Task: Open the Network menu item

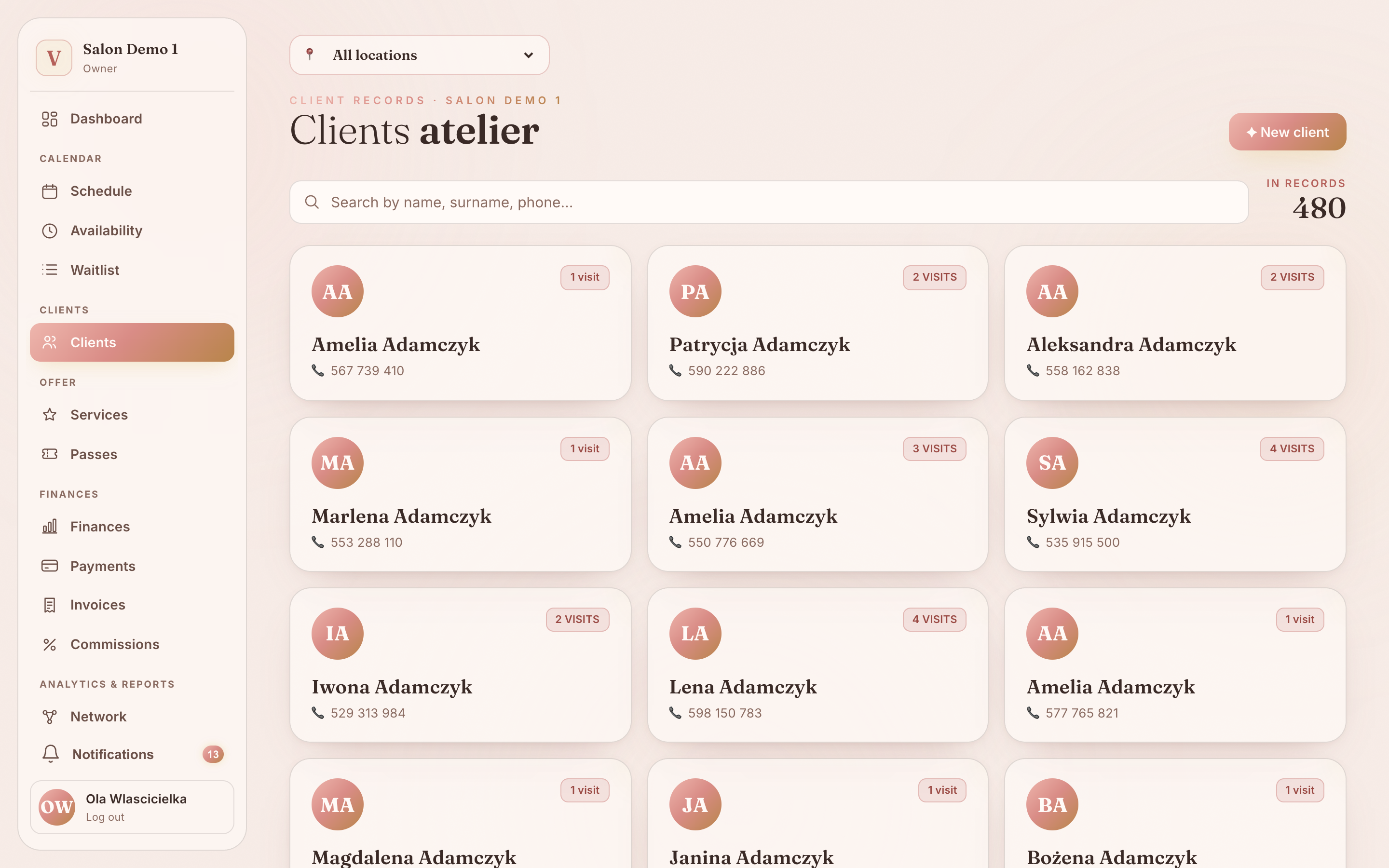Action: (132, 717)
